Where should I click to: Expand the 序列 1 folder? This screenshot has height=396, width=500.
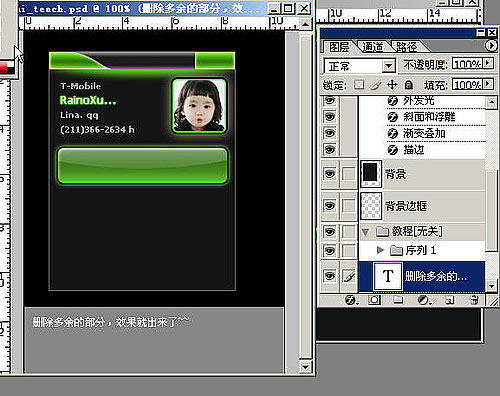pos(380,250)
